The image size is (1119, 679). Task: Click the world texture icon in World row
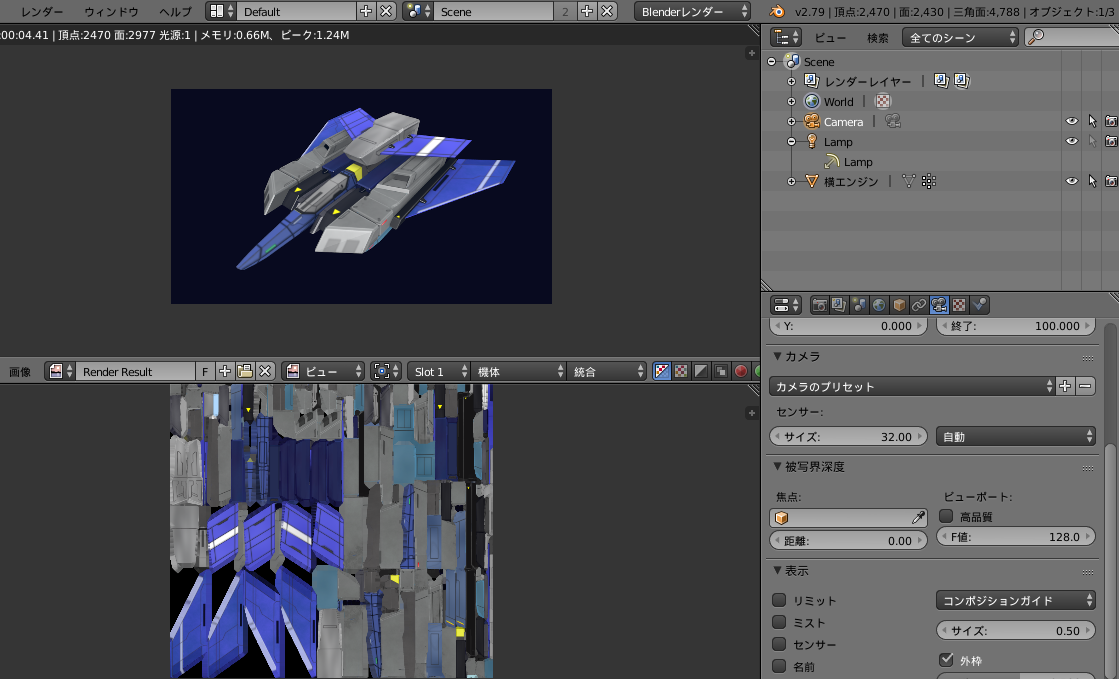click(x=883, y=101)
